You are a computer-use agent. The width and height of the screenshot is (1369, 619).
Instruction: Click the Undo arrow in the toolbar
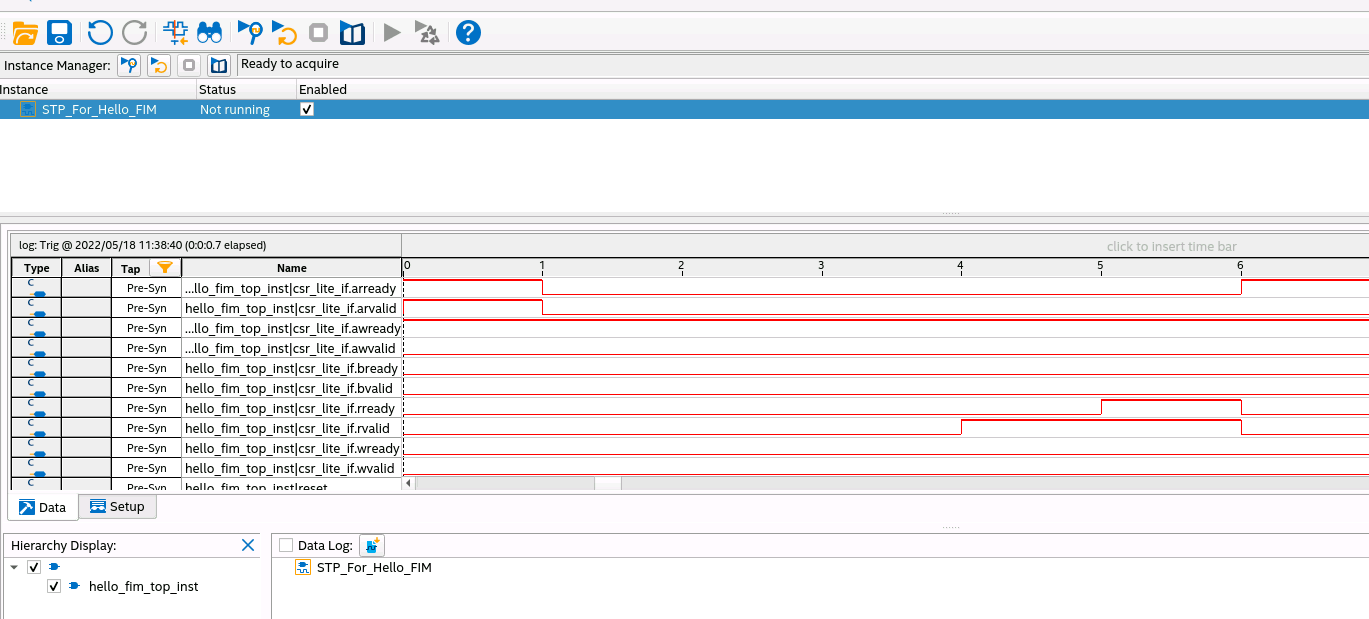pyautogui.click(x=100, y=33)
